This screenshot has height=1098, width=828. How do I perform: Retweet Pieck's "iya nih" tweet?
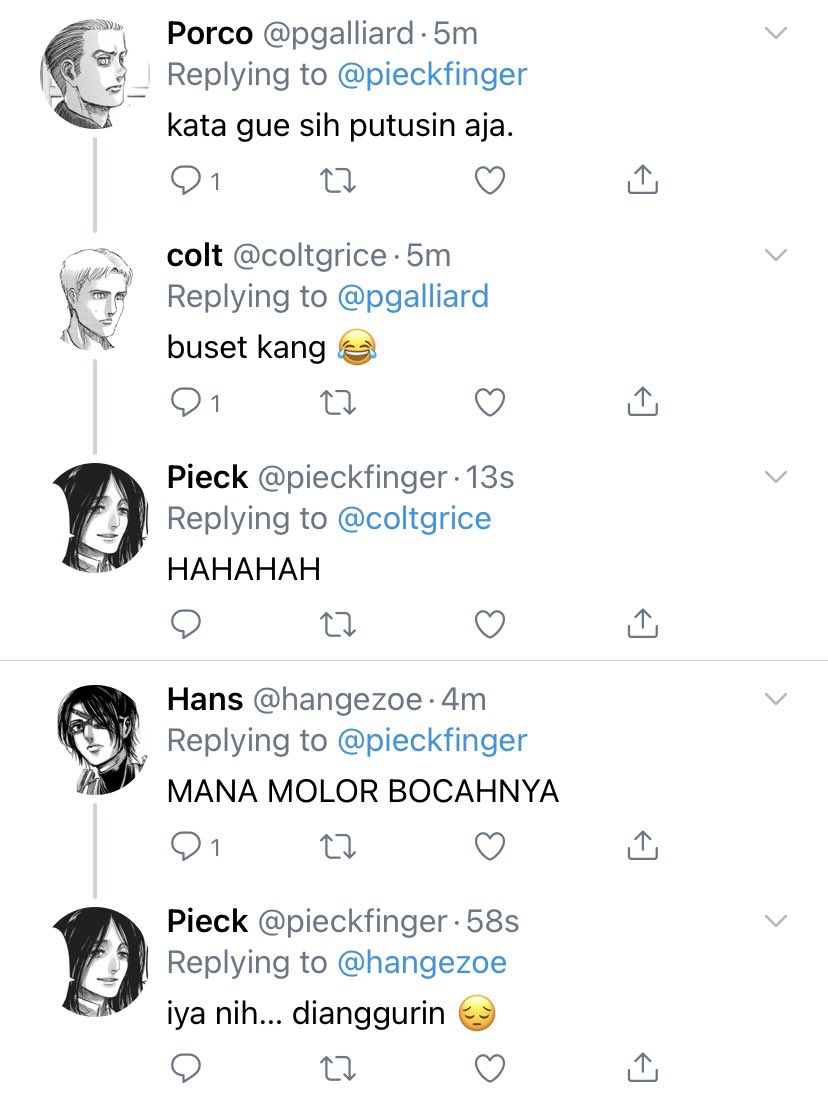[338, 1068]
